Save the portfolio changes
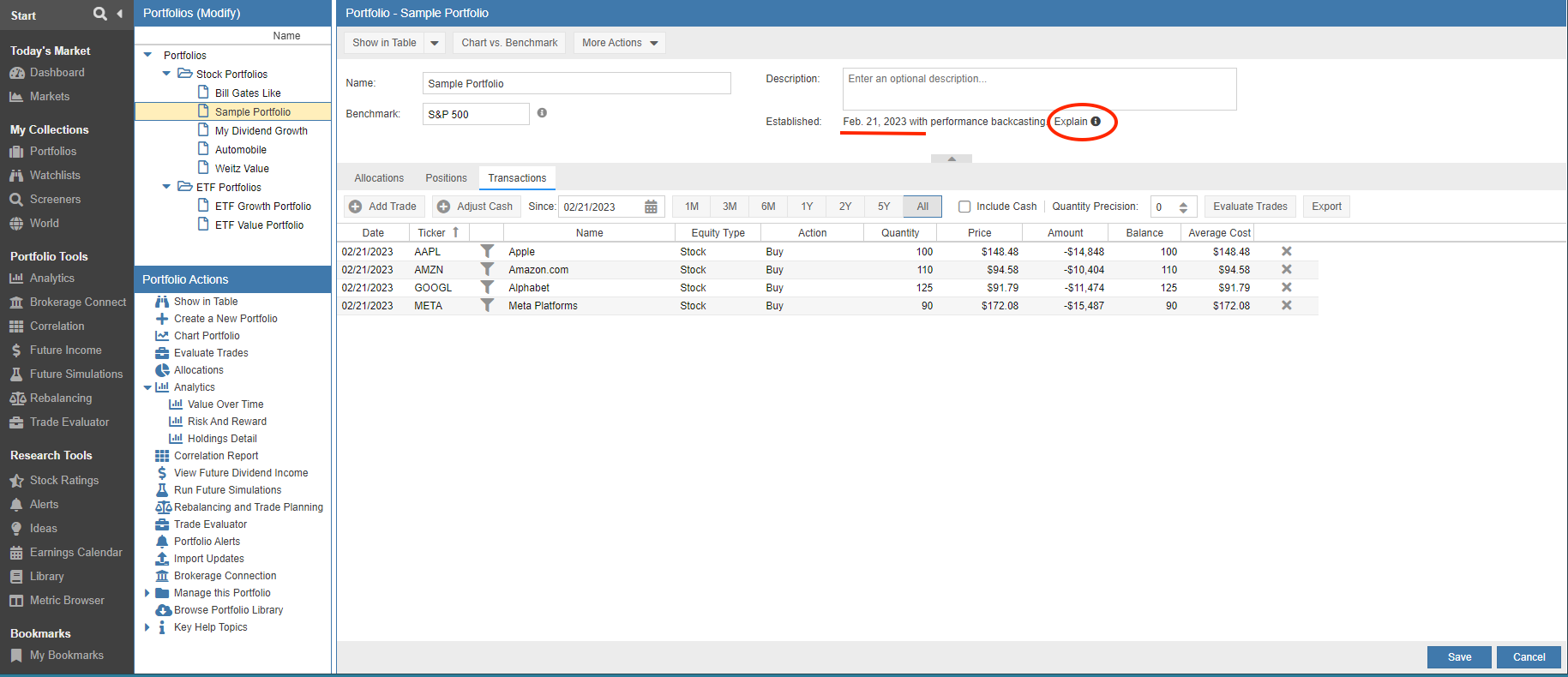 coord(1459,657)
